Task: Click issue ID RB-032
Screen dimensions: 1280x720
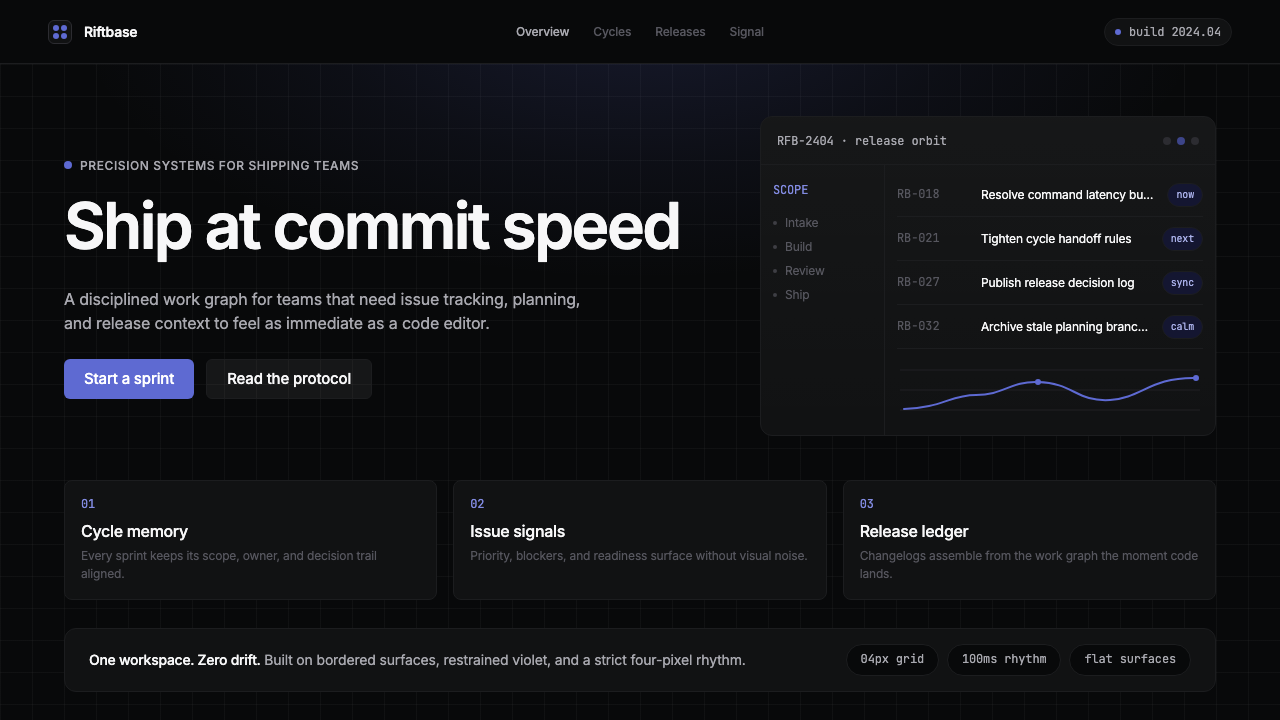Action: [x=918, y=327]
